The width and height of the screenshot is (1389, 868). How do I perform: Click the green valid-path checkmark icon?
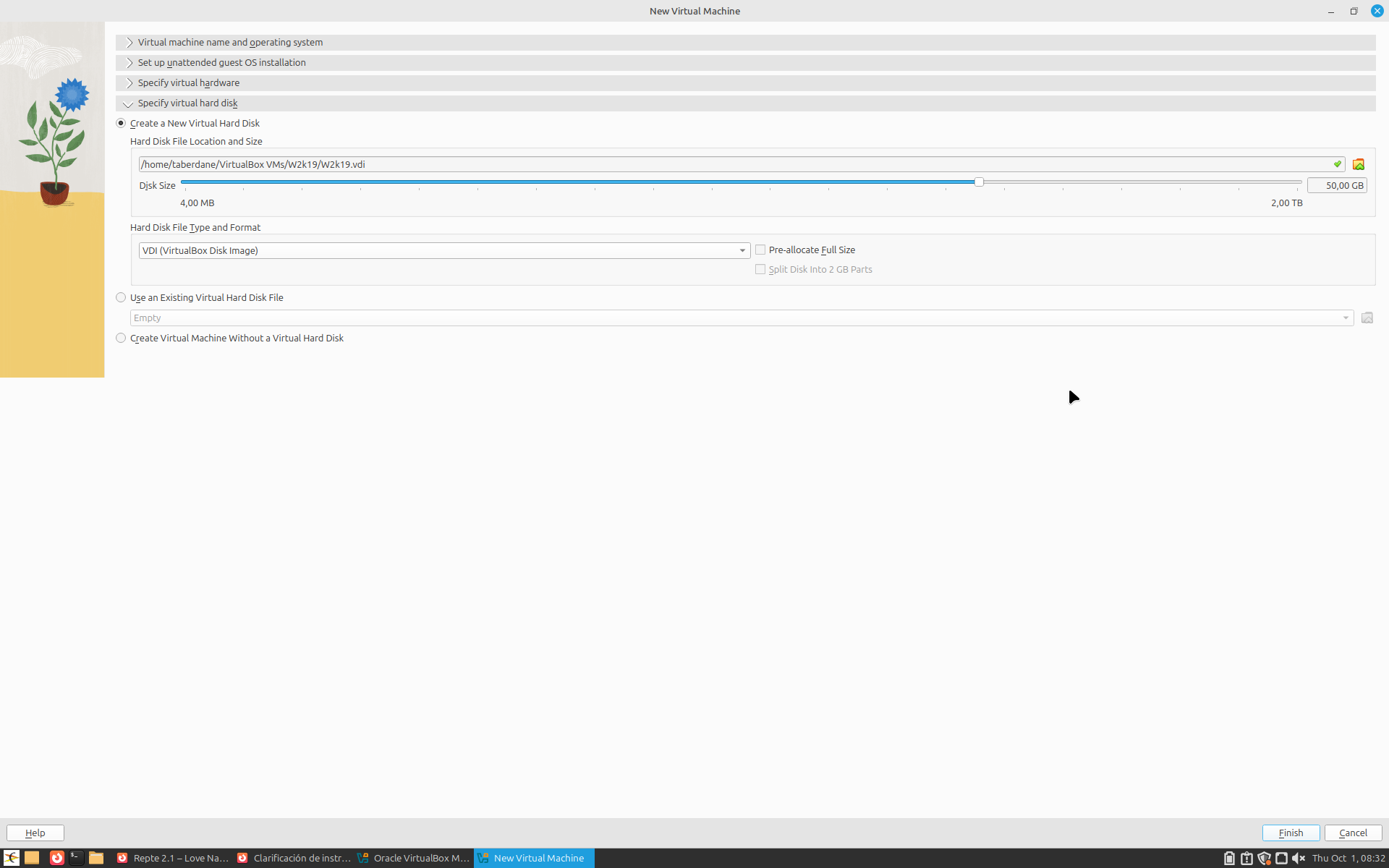(1337, 164)
